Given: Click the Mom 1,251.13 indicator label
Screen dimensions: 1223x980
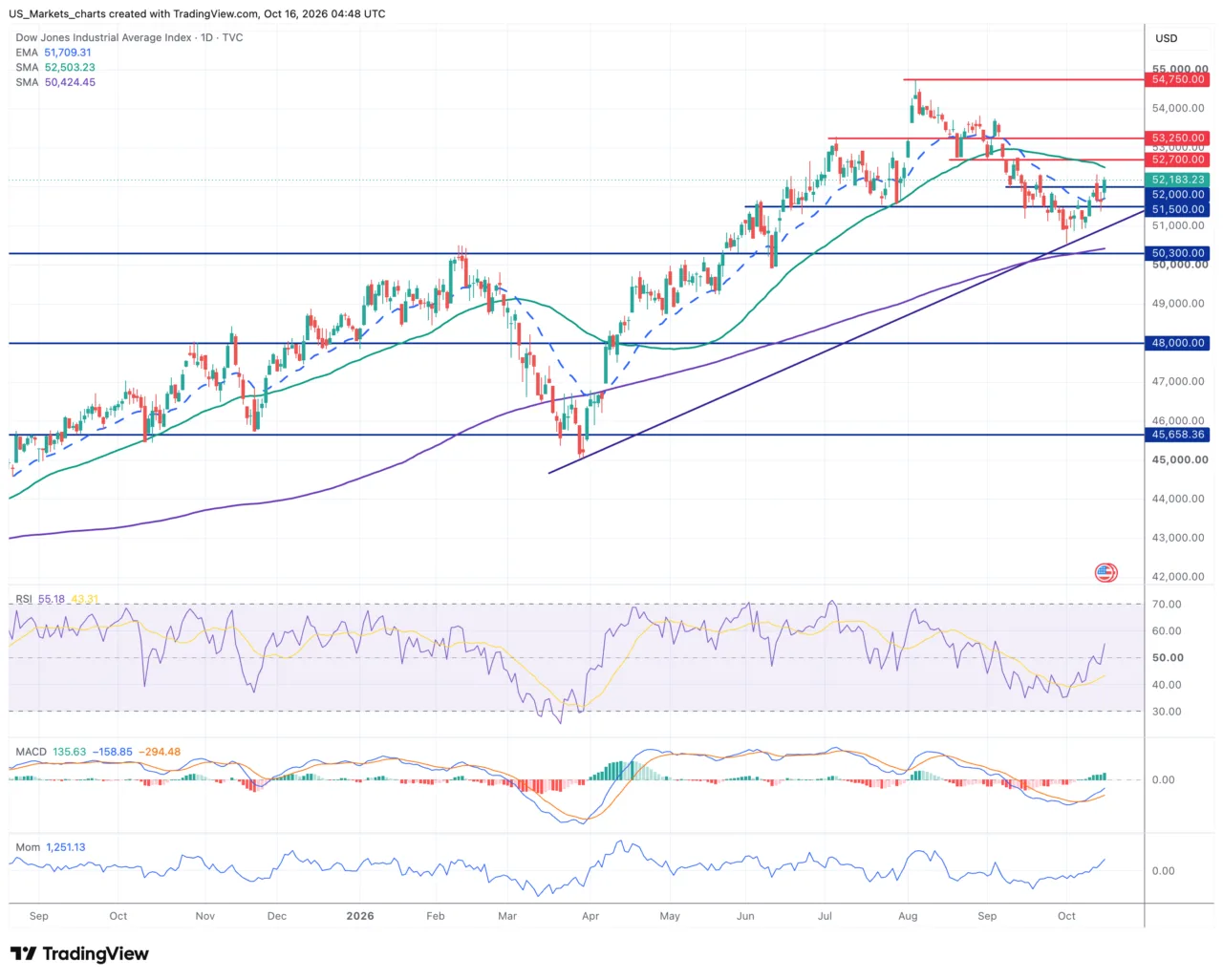Looking at the screenshot, I should (x=51, y=847).
